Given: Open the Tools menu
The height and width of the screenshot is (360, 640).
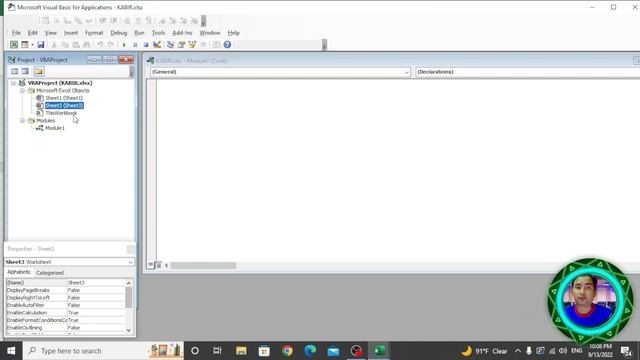Looking at the screenshot, I should point(158,33).
